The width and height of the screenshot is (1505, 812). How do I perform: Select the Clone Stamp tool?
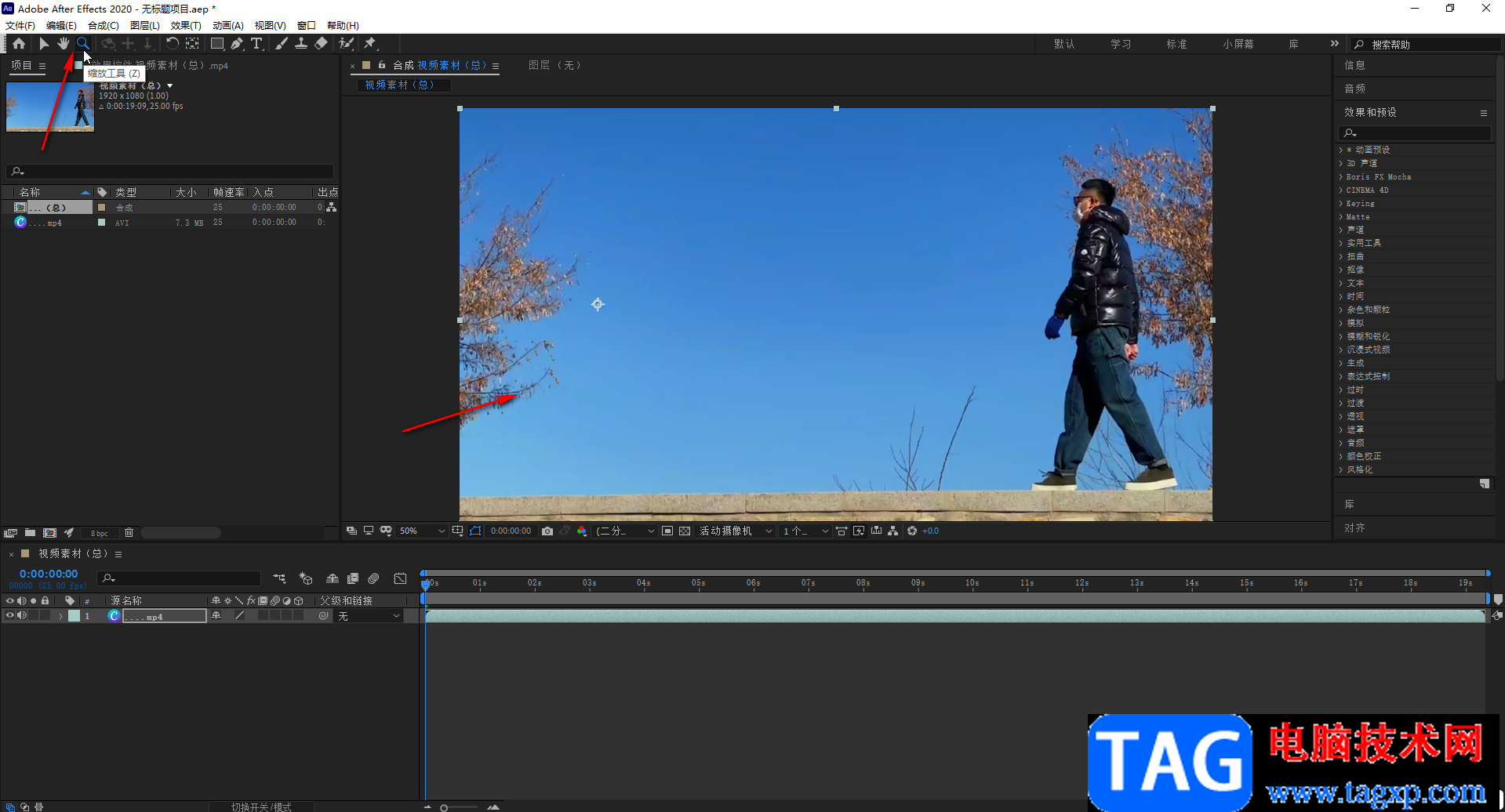pos(300,44)
